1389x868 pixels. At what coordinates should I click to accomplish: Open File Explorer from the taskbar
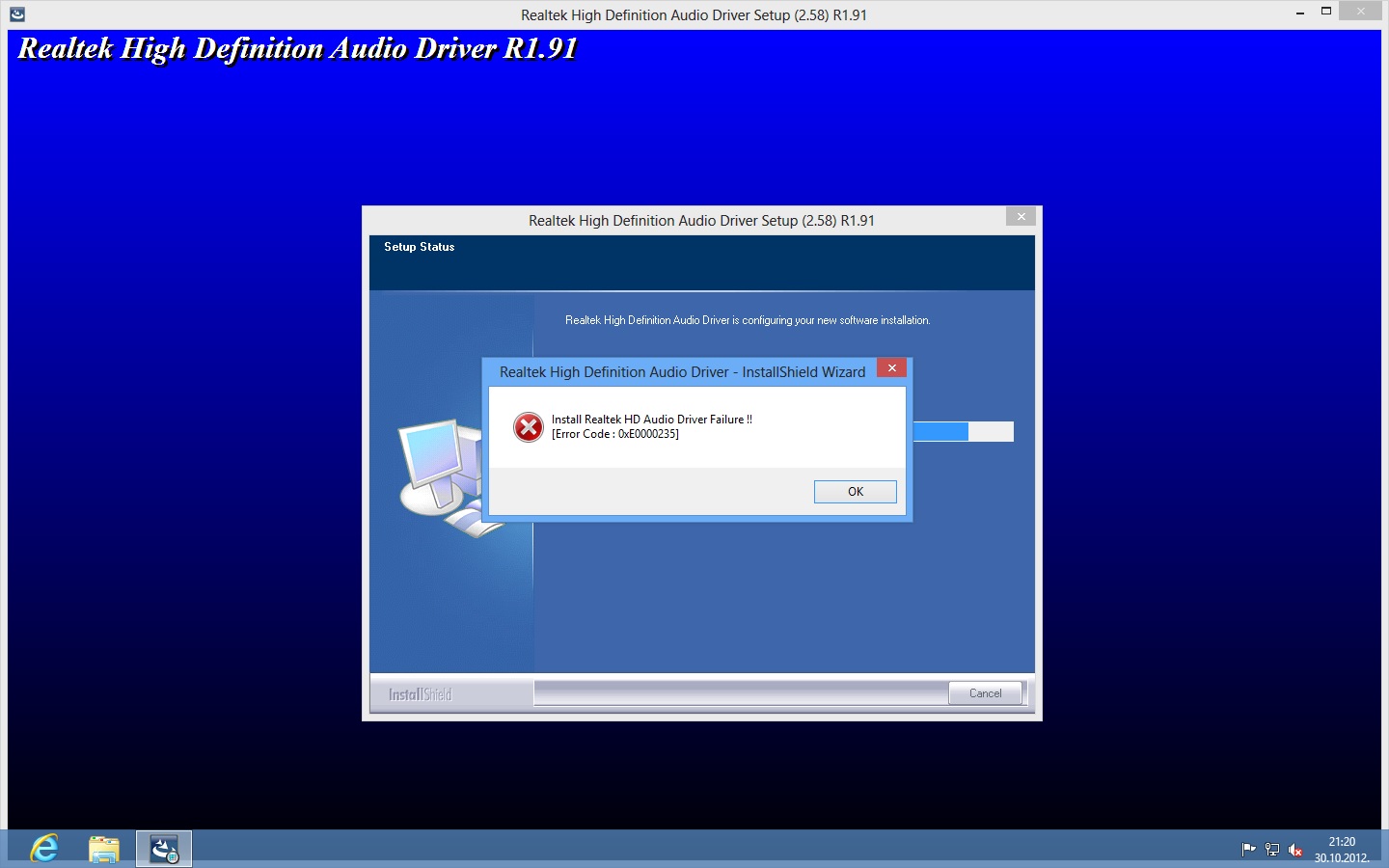tap(104, 849)
